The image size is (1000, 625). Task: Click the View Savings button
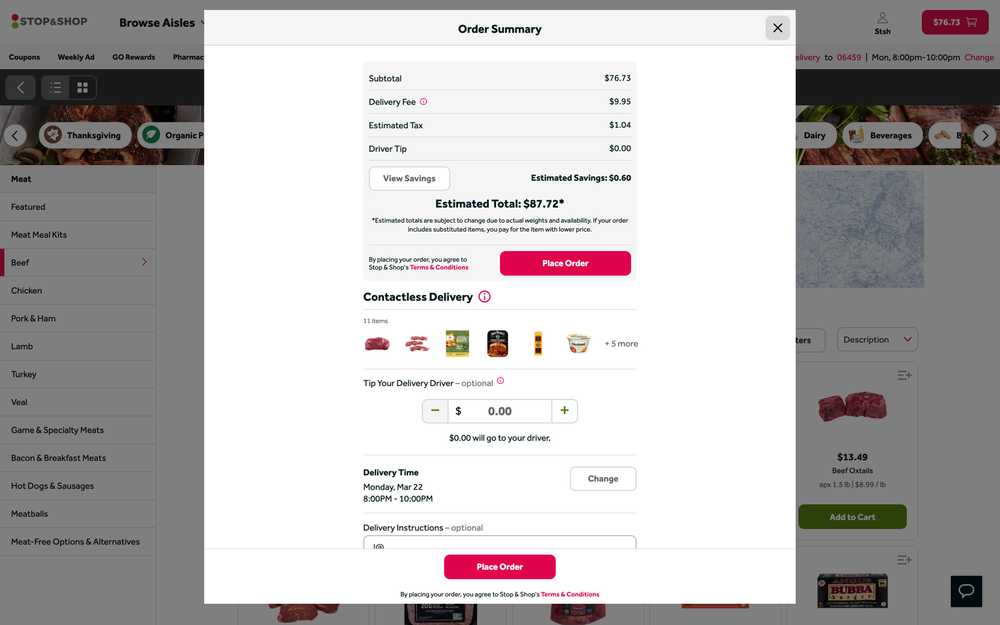409,179
